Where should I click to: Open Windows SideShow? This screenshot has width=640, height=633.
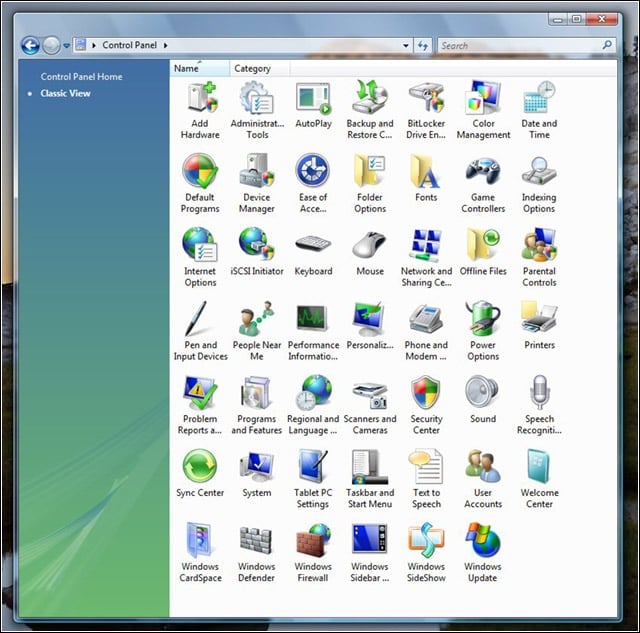click(x=426, y=553)
